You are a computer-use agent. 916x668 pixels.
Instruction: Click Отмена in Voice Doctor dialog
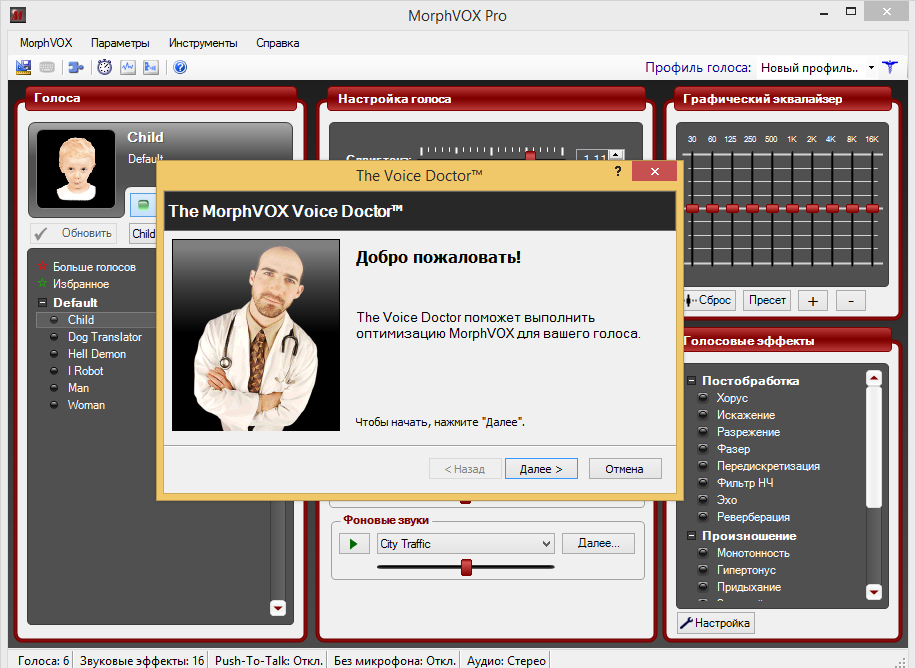click(624, 469)
